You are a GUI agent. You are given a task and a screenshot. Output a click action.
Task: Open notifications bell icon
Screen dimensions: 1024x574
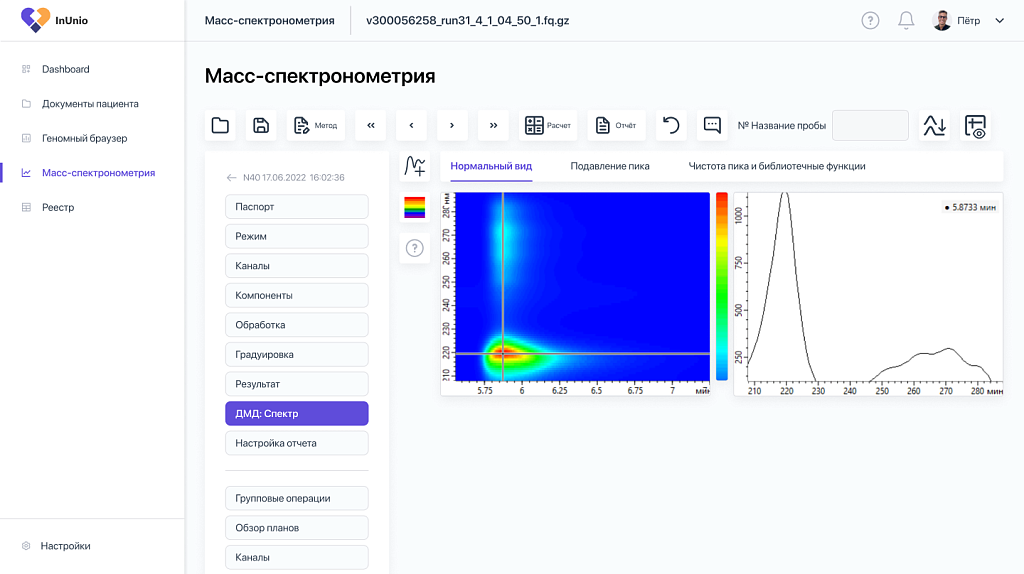(x=906, y=21)
